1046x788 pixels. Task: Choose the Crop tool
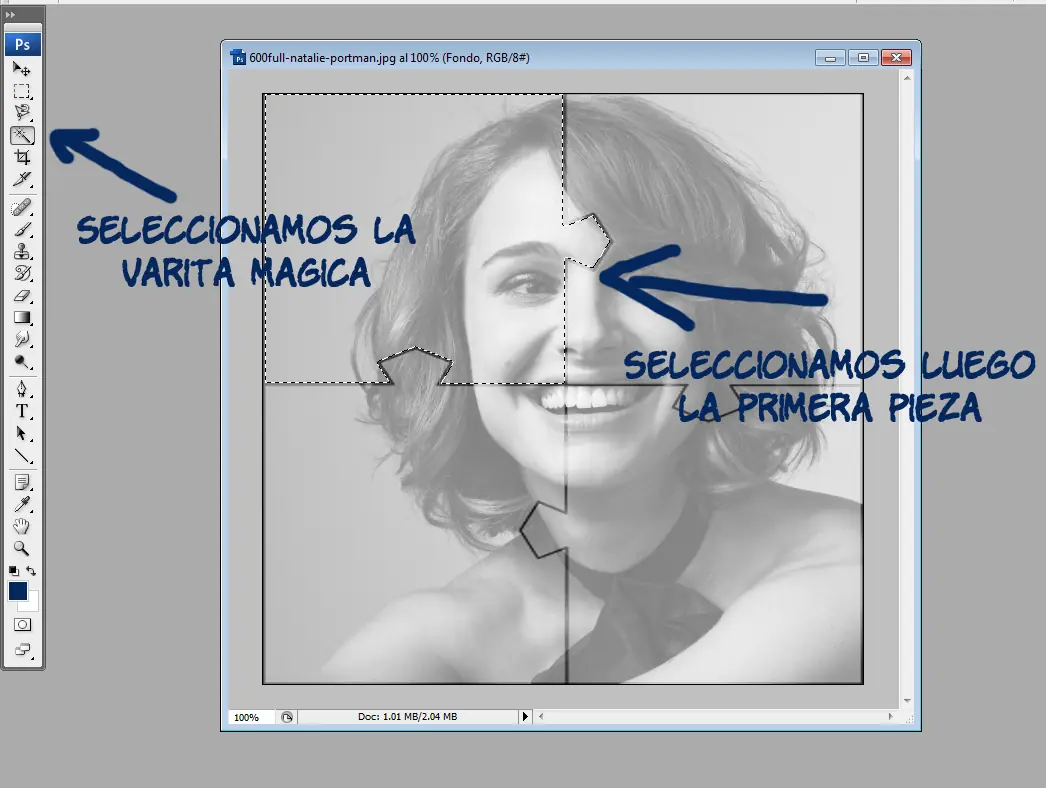pos(21,157)
